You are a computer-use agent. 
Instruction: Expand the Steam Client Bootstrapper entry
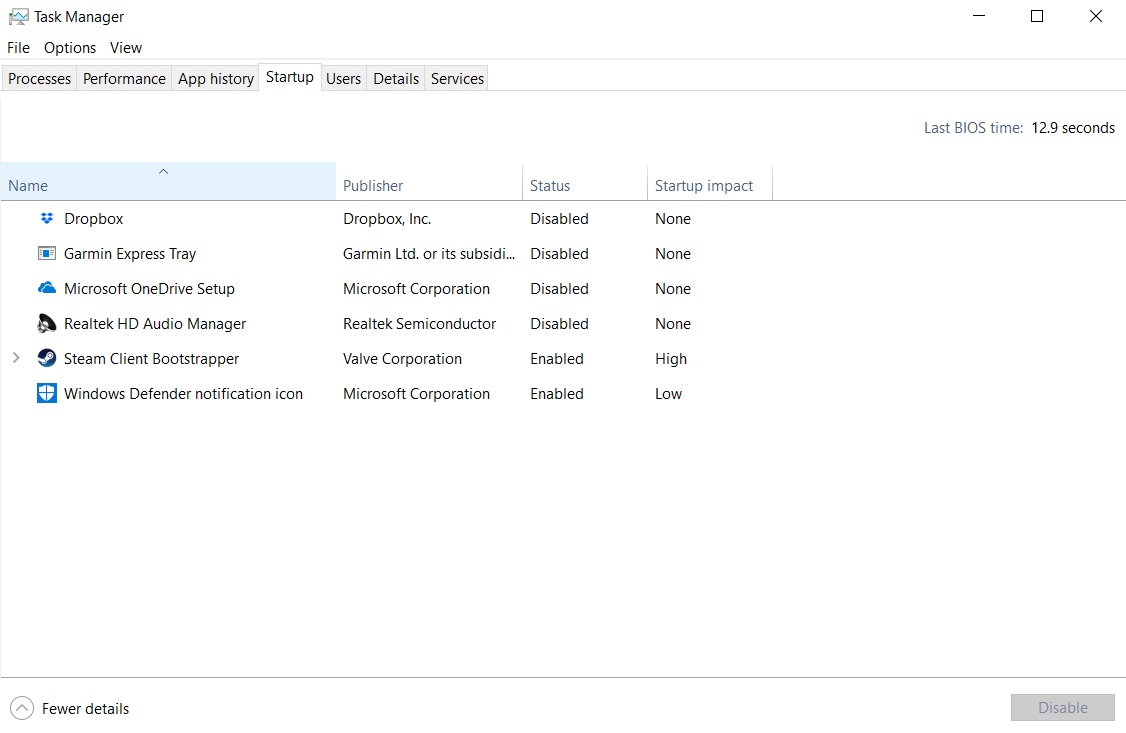16,358
